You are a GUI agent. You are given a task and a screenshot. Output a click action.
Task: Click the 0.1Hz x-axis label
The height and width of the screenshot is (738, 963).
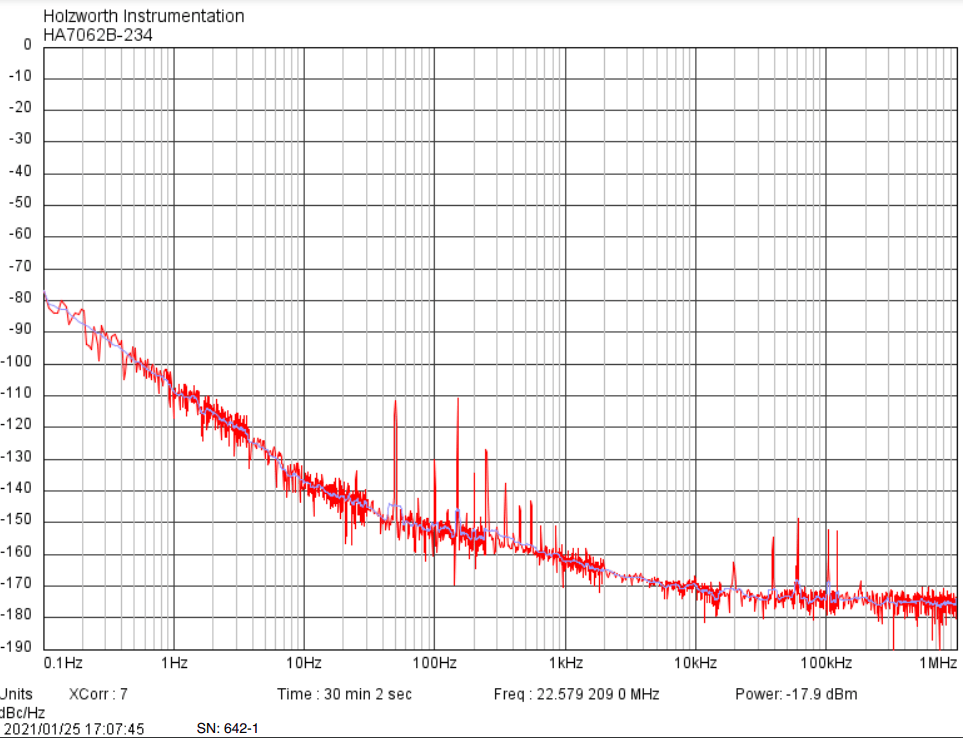pos(63,663)
